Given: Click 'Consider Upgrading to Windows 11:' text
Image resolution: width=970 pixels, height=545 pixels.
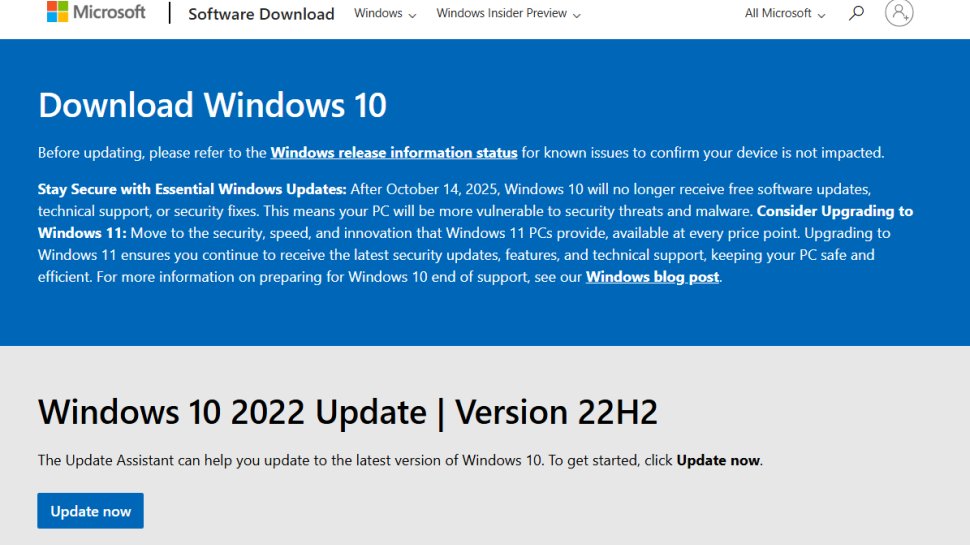Looking at the screenshot, I should (475, 222).
